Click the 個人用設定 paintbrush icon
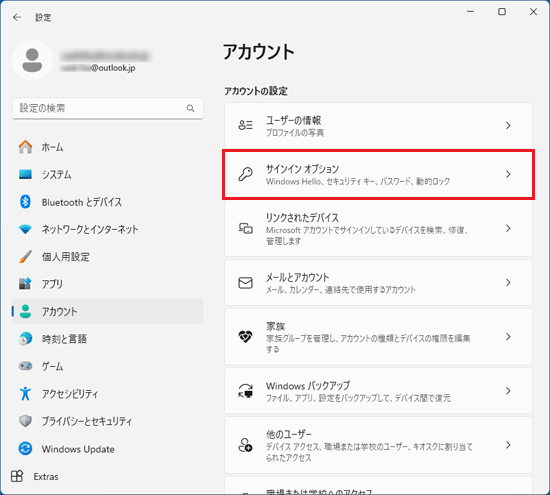The width and height of the screenshot is (550, 495). (x=25, y=257)
